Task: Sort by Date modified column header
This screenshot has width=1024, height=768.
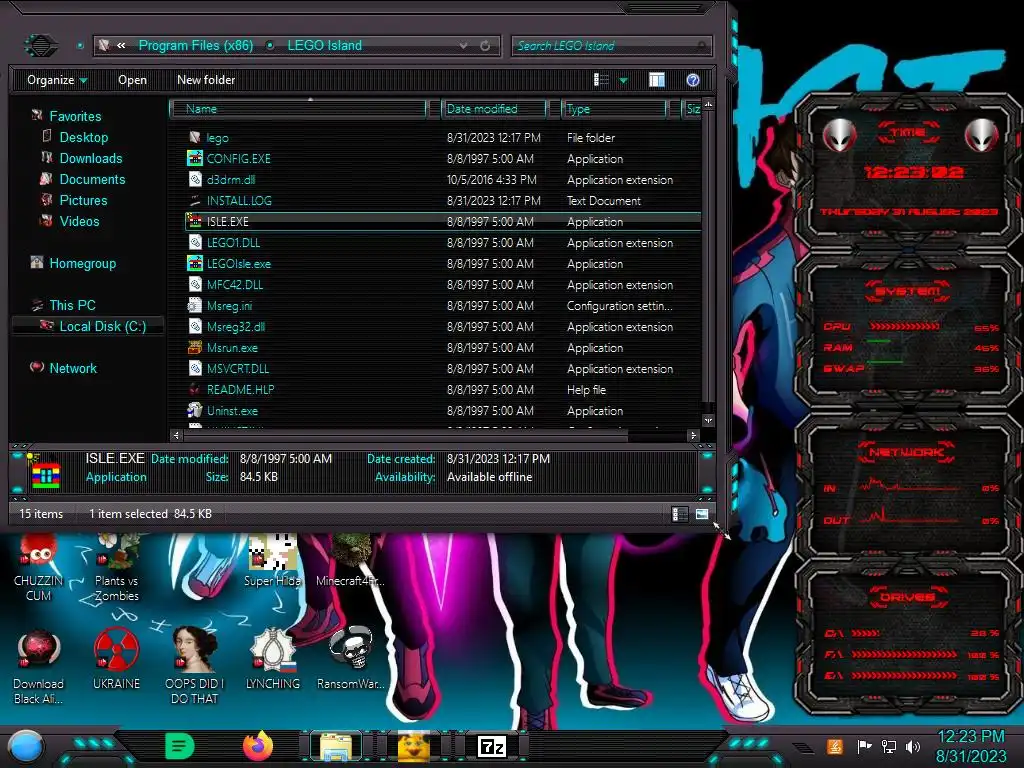Action: point(494,109)
